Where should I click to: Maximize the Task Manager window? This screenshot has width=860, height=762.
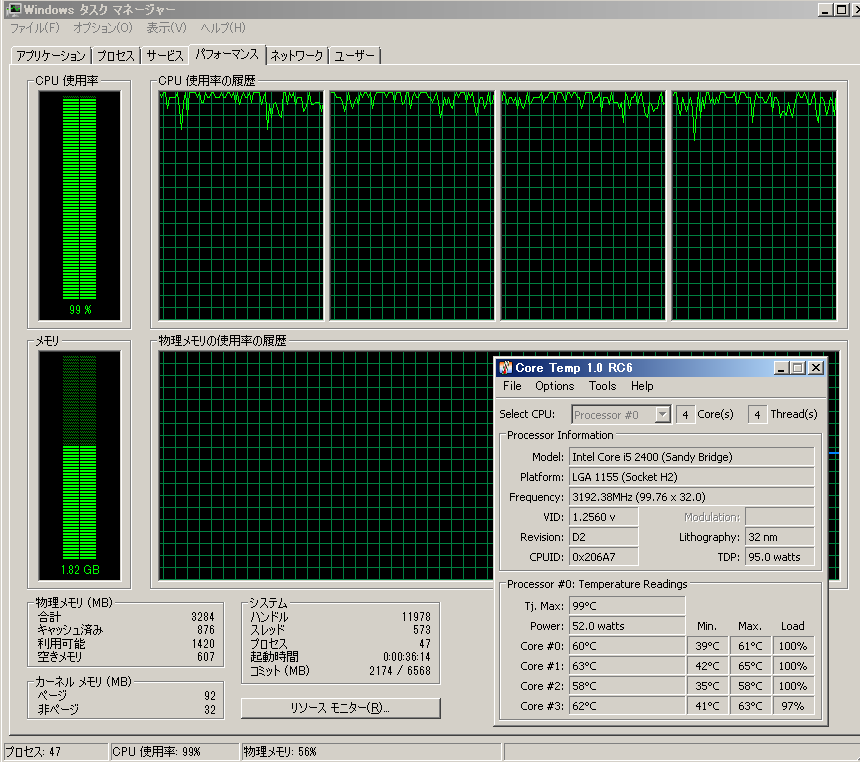[841, 9]
